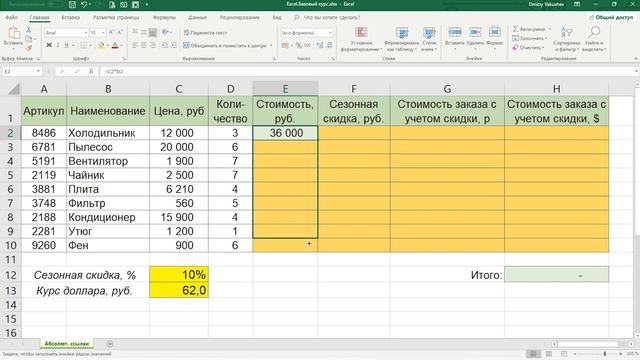The image size is (640, 360).
Task: Open the font name Arial dropdown
Action: pos(86,33)
